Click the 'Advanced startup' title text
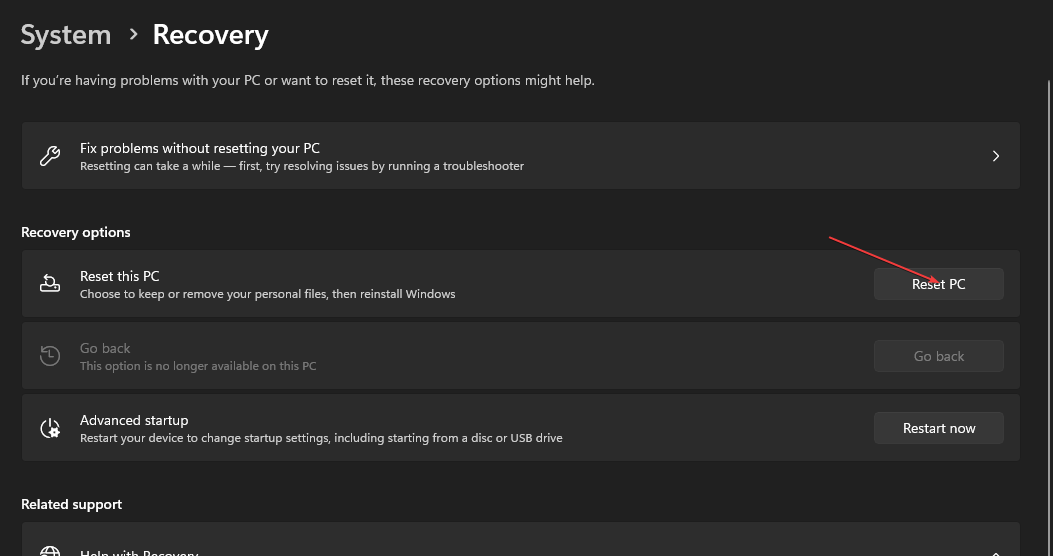 134,420
